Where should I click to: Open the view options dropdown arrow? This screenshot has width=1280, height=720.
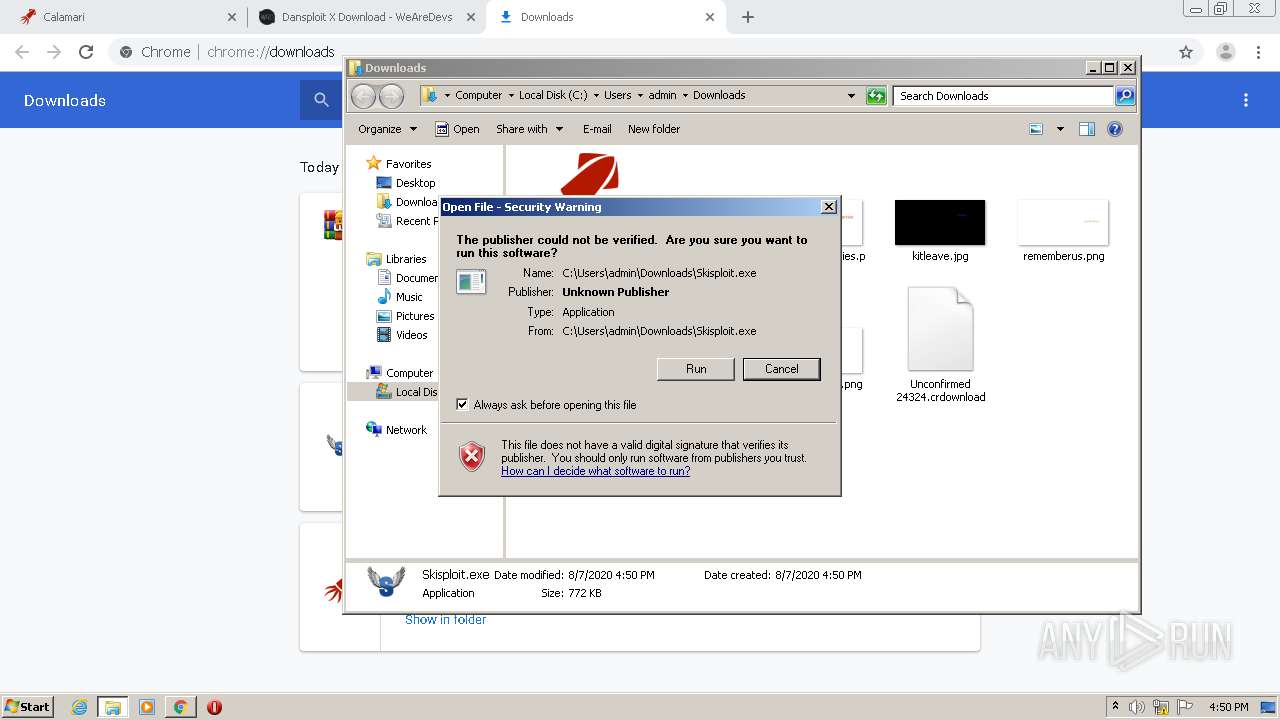(x=1060, y=129)
